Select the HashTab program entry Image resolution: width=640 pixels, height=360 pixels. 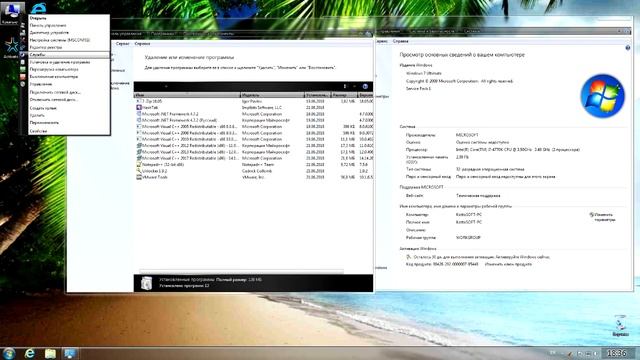point(253,108)
